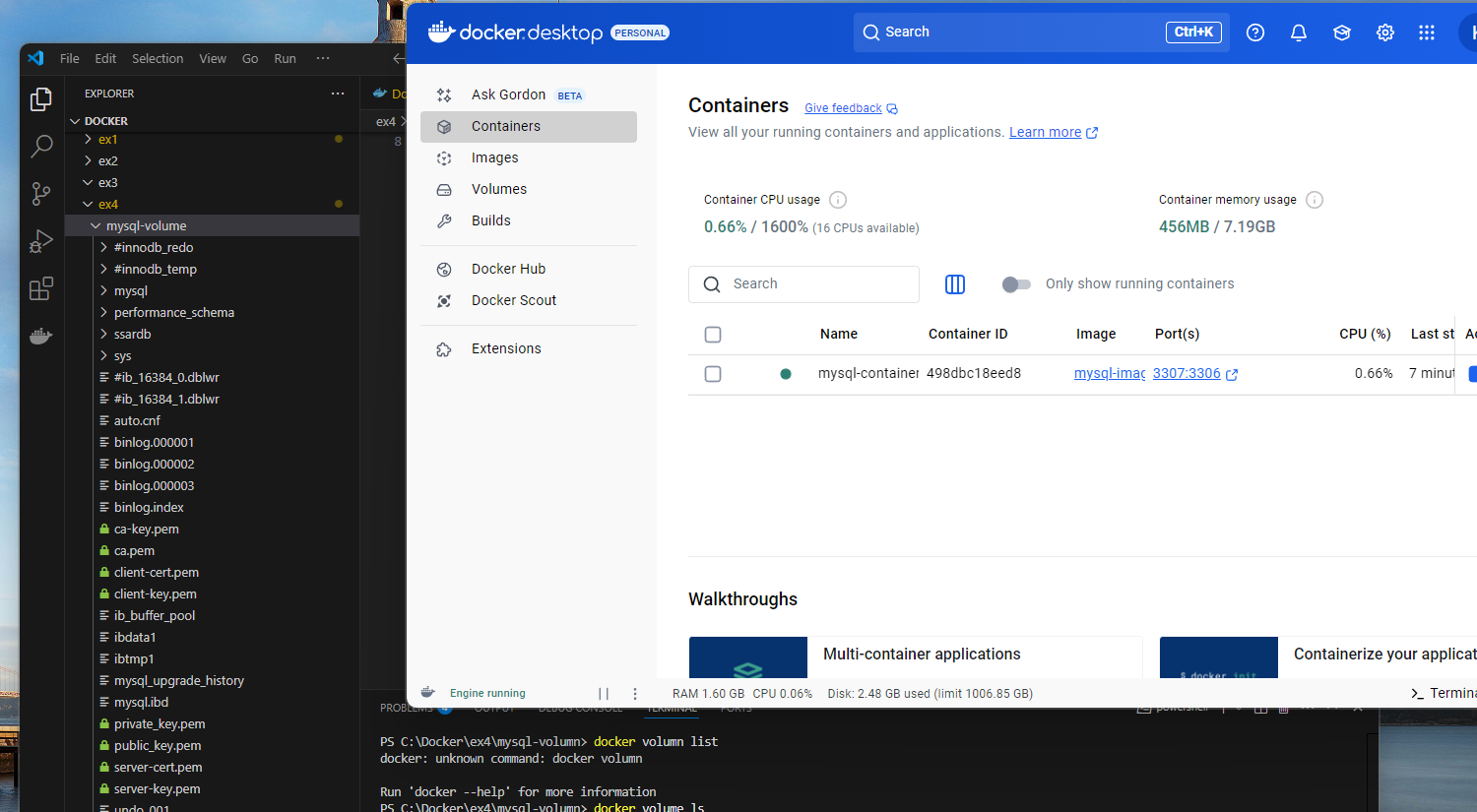This screenshot has width=1477, height=812.
Task: Click the notifications bell in Docker Desktop
Action: 1298,31
